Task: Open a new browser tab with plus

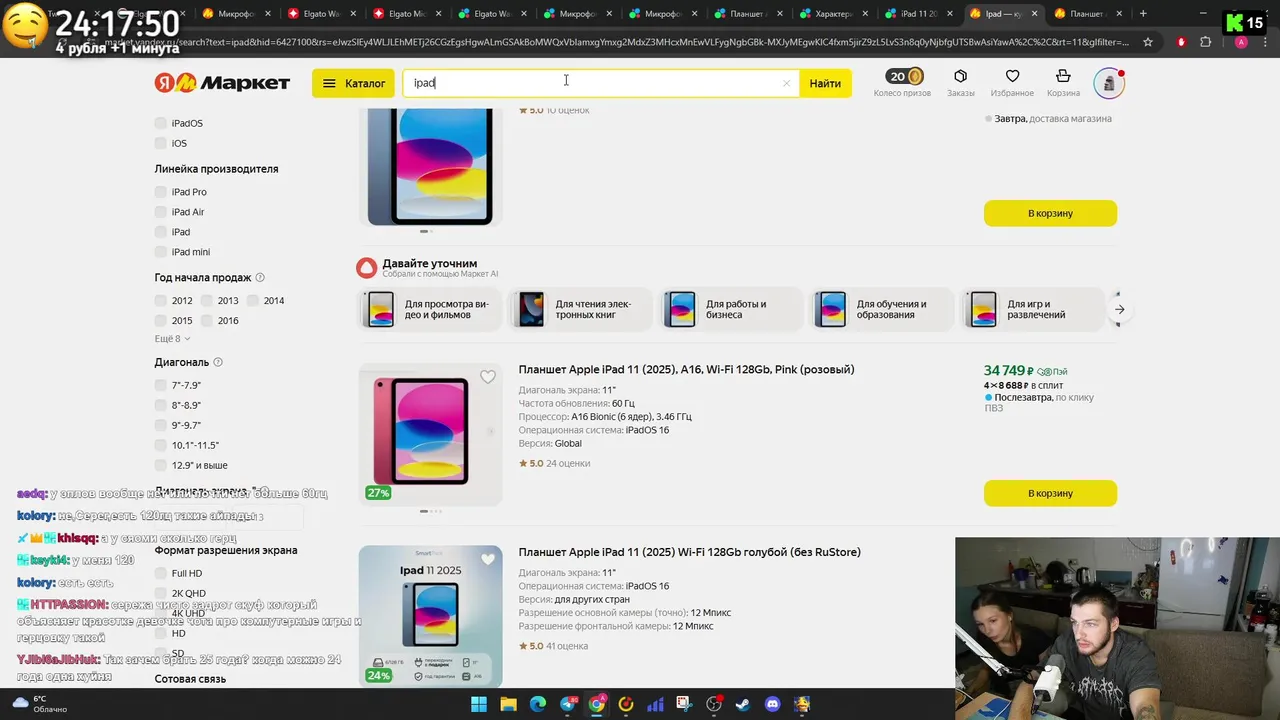Action: [1143, 14]
